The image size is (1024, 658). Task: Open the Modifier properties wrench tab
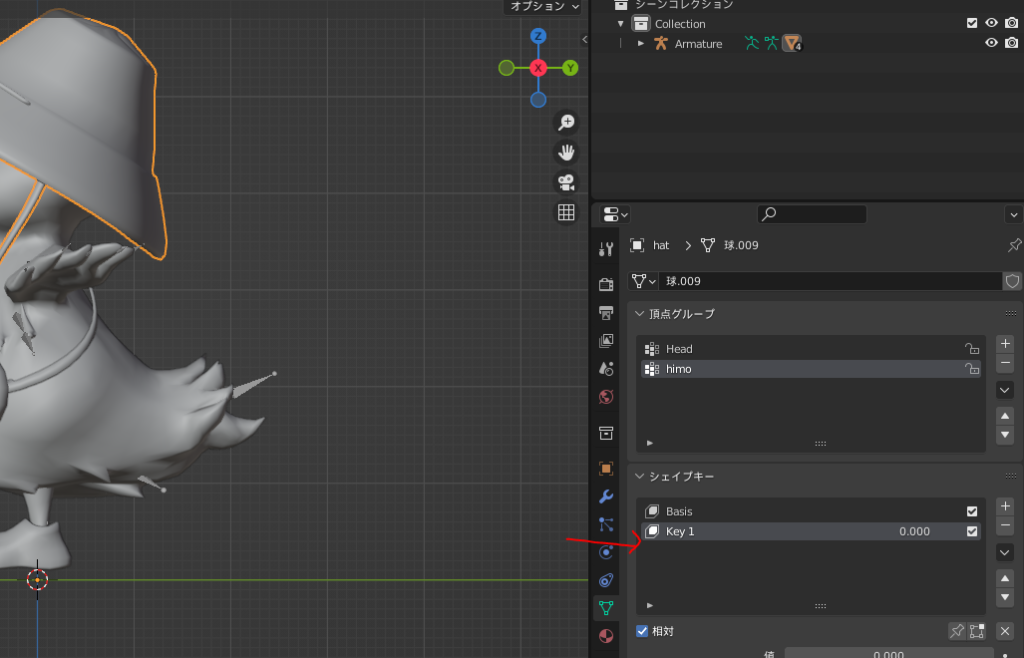[606, 496]
